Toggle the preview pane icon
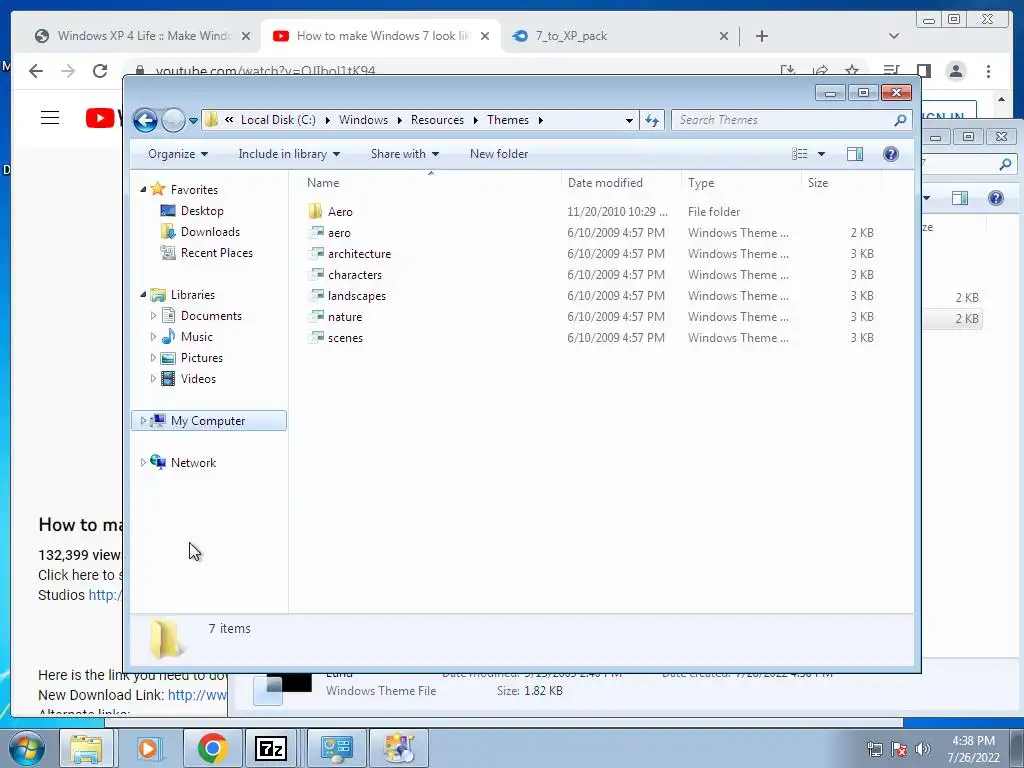 [x=855, y=154]
